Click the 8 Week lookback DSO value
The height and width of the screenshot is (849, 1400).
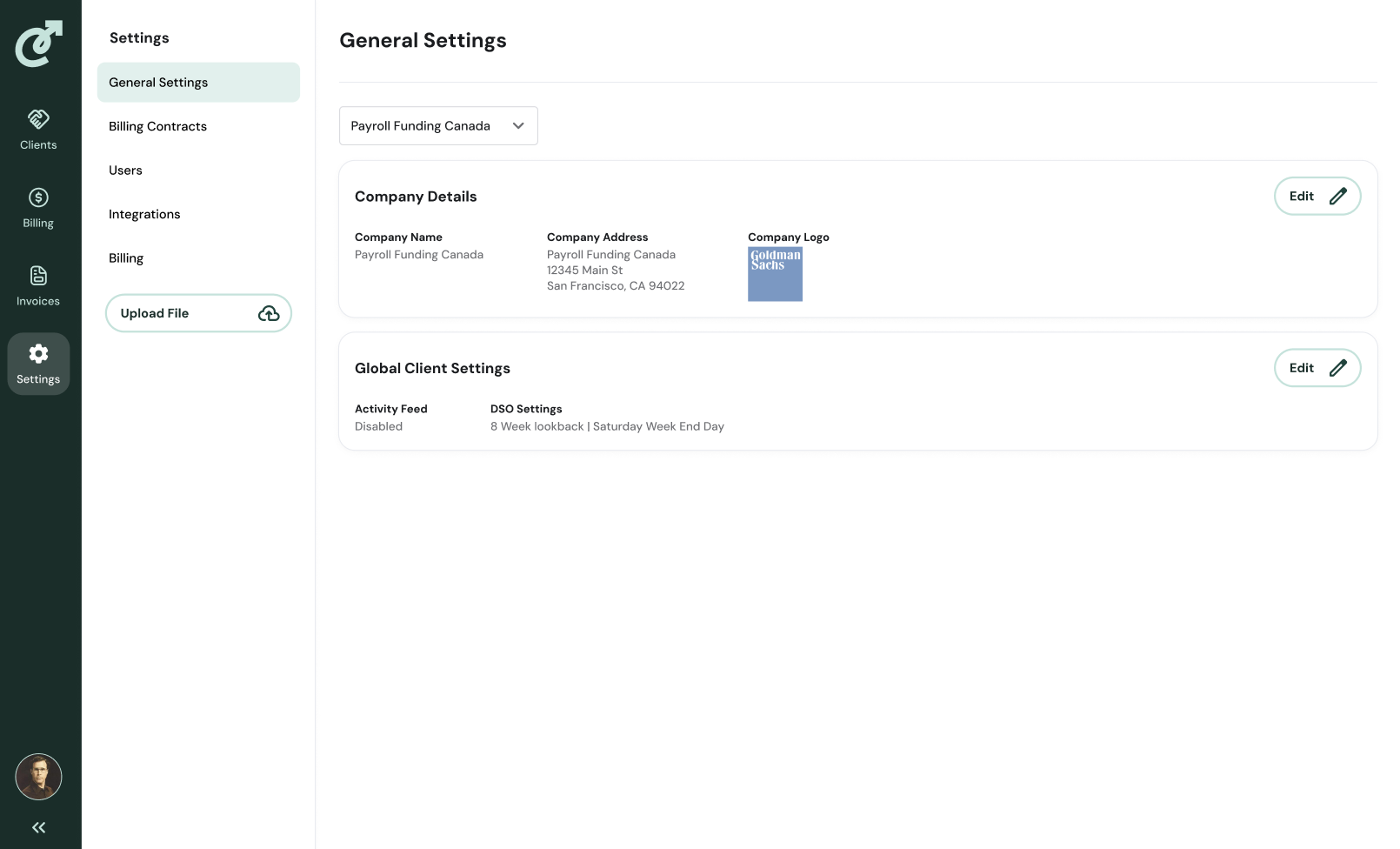coord(607,426)
